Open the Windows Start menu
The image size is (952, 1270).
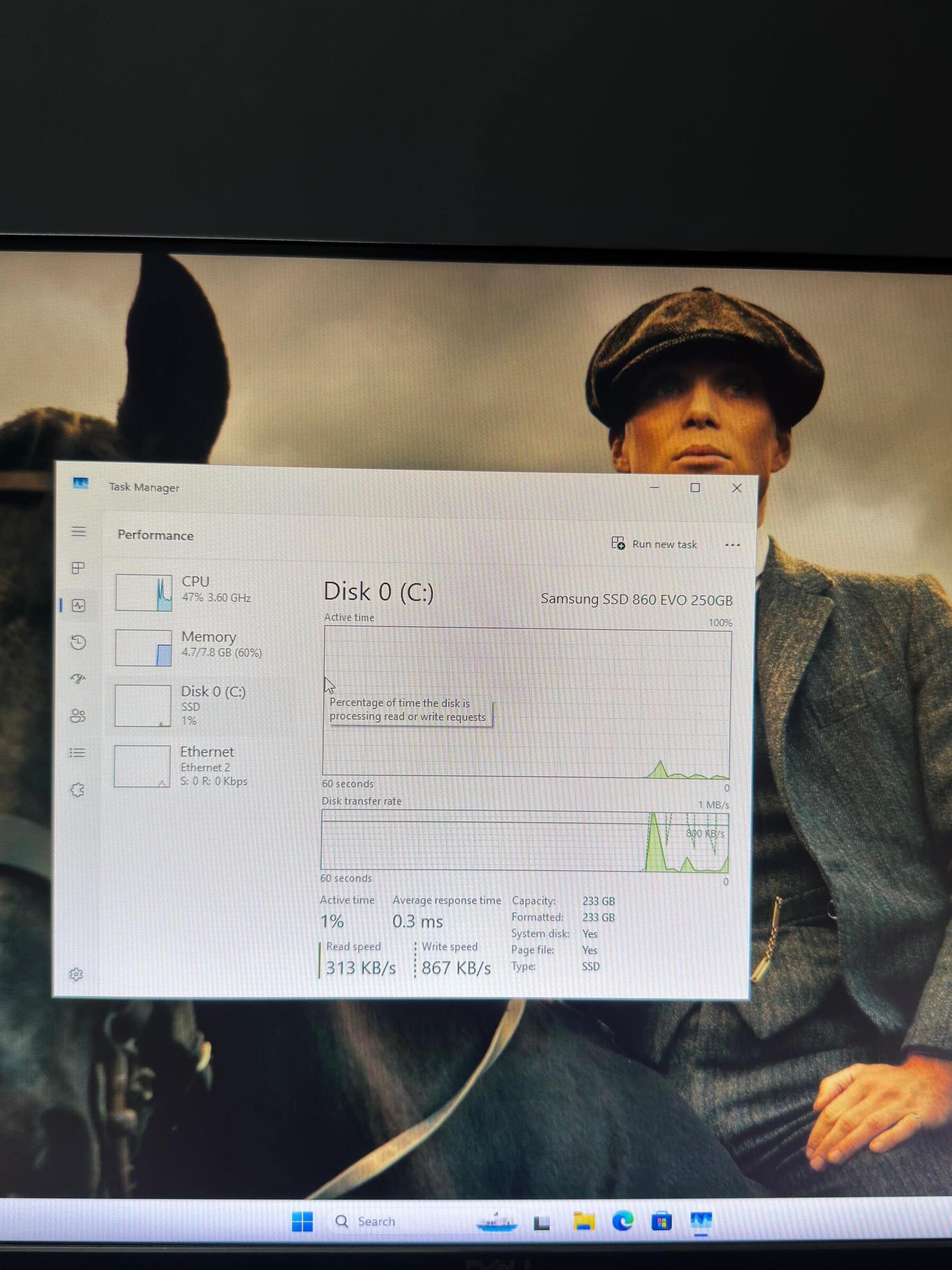303,1221
